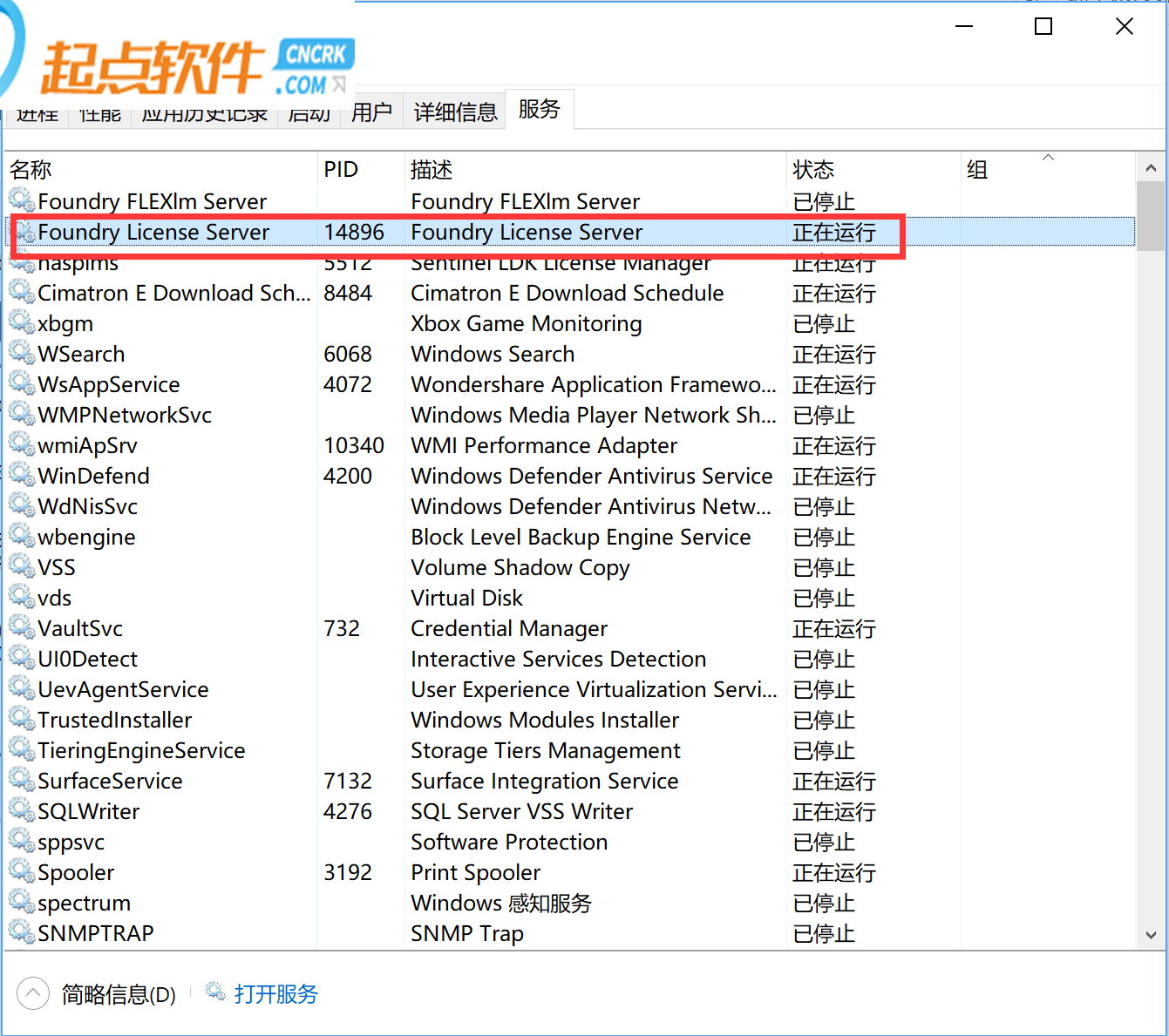Click service icon next to VSS
Viewport: 1169px width, 1036px height.
point(22,566)
